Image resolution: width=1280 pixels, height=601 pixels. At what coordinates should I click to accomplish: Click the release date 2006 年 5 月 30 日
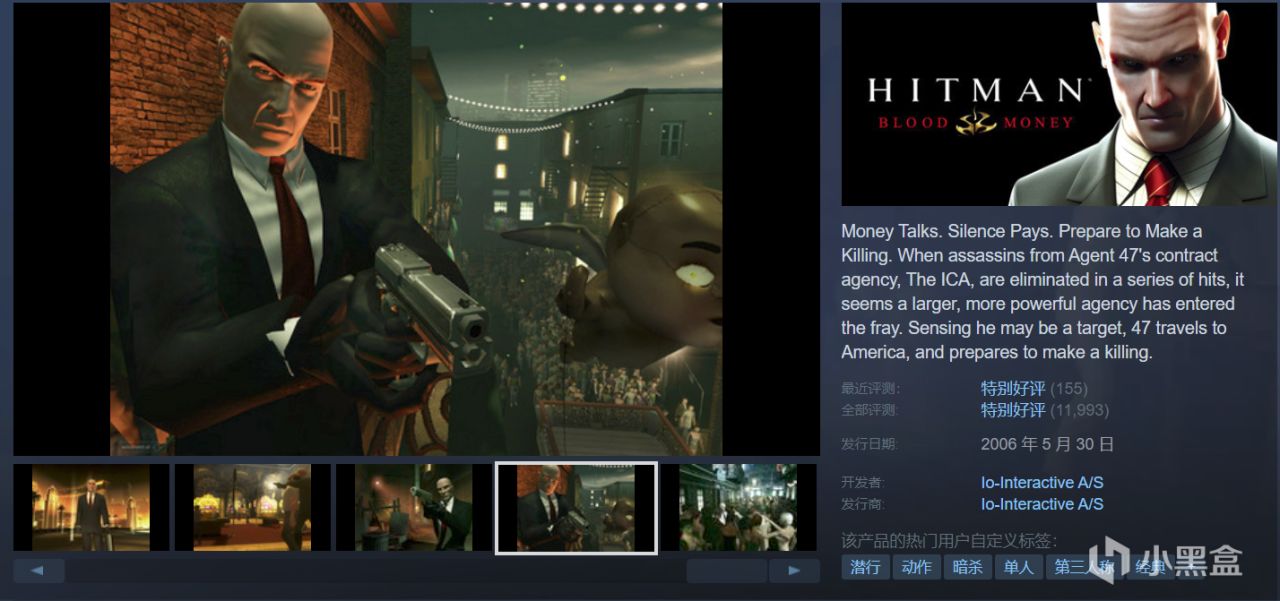tap(1047, 443)
